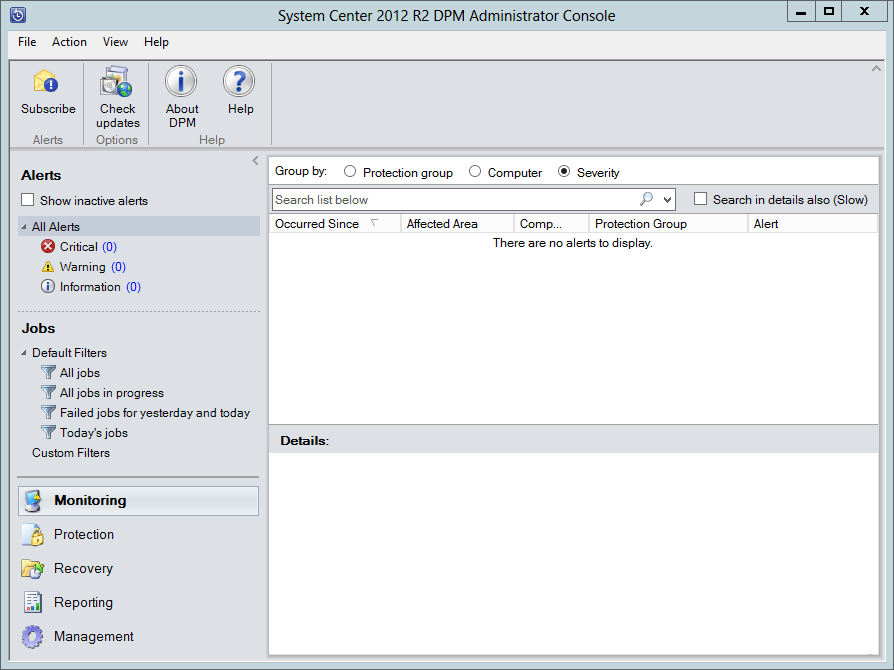Select the All jobs filter
The height and width of the screenshot is (670, 894).
(x=80, y=372)
